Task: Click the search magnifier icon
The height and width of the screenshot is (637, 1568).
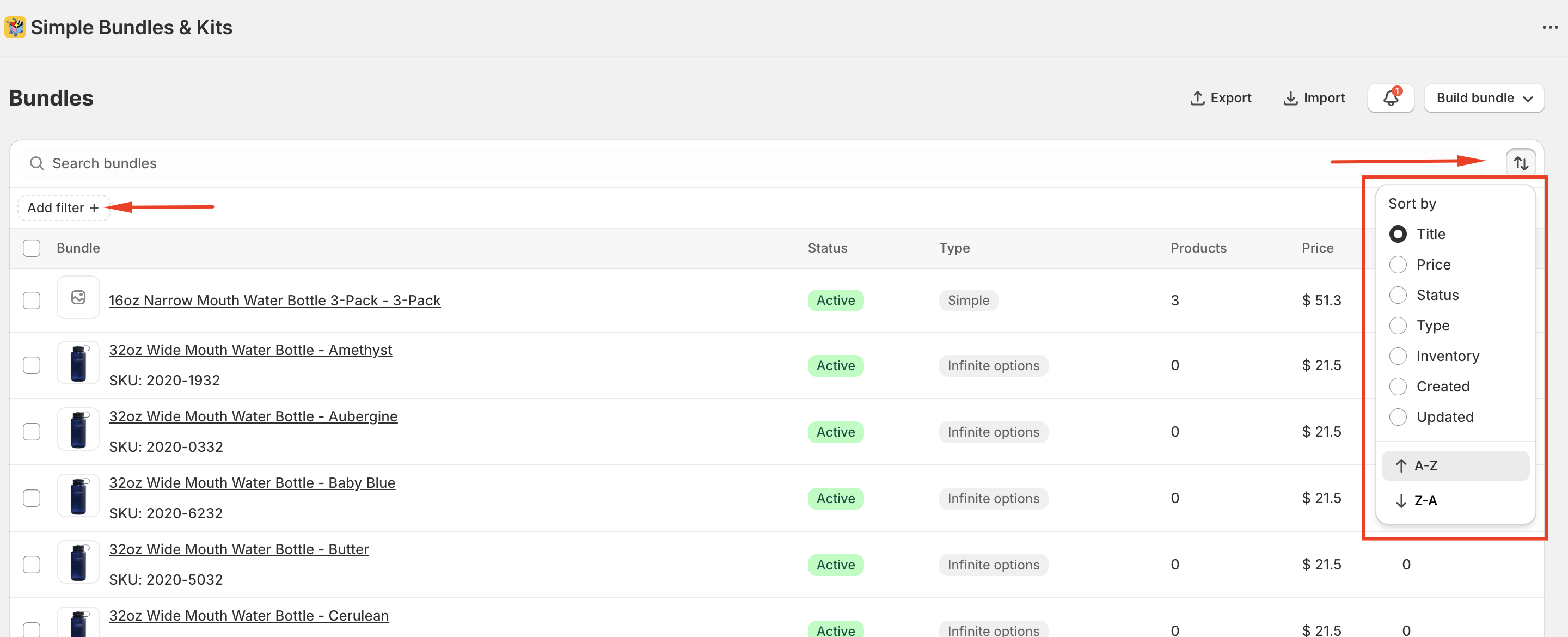Action: pyautogui.click(x=37, y=163)
